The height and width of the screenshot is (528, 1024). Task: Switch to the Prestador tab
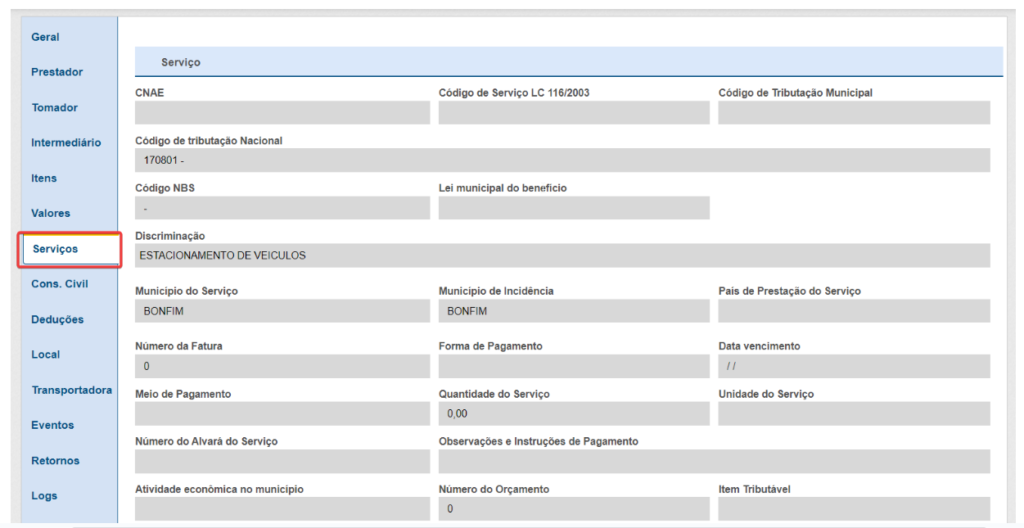57,72
